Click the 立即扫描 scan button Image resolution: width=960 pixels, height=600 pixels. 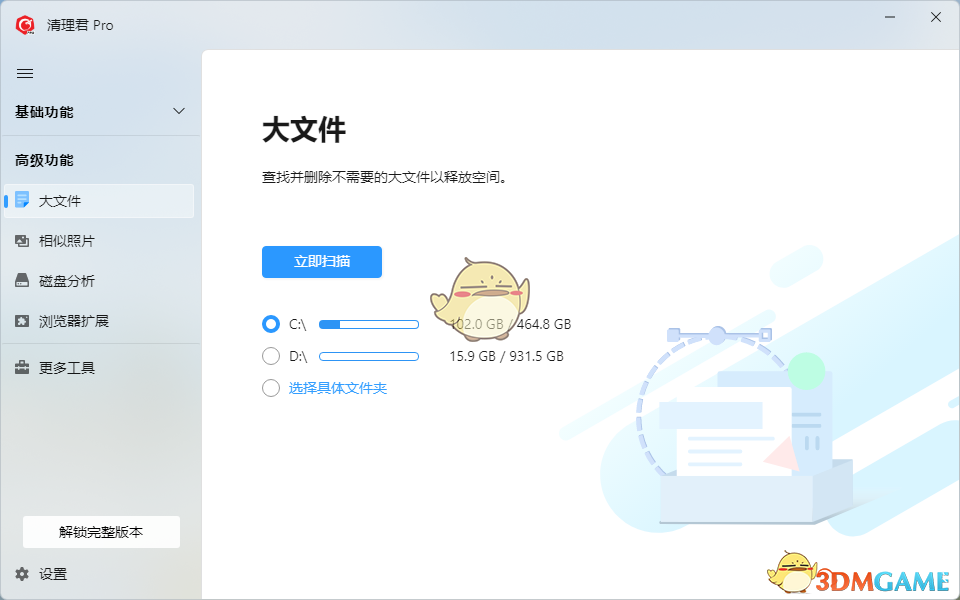point(321,261)
